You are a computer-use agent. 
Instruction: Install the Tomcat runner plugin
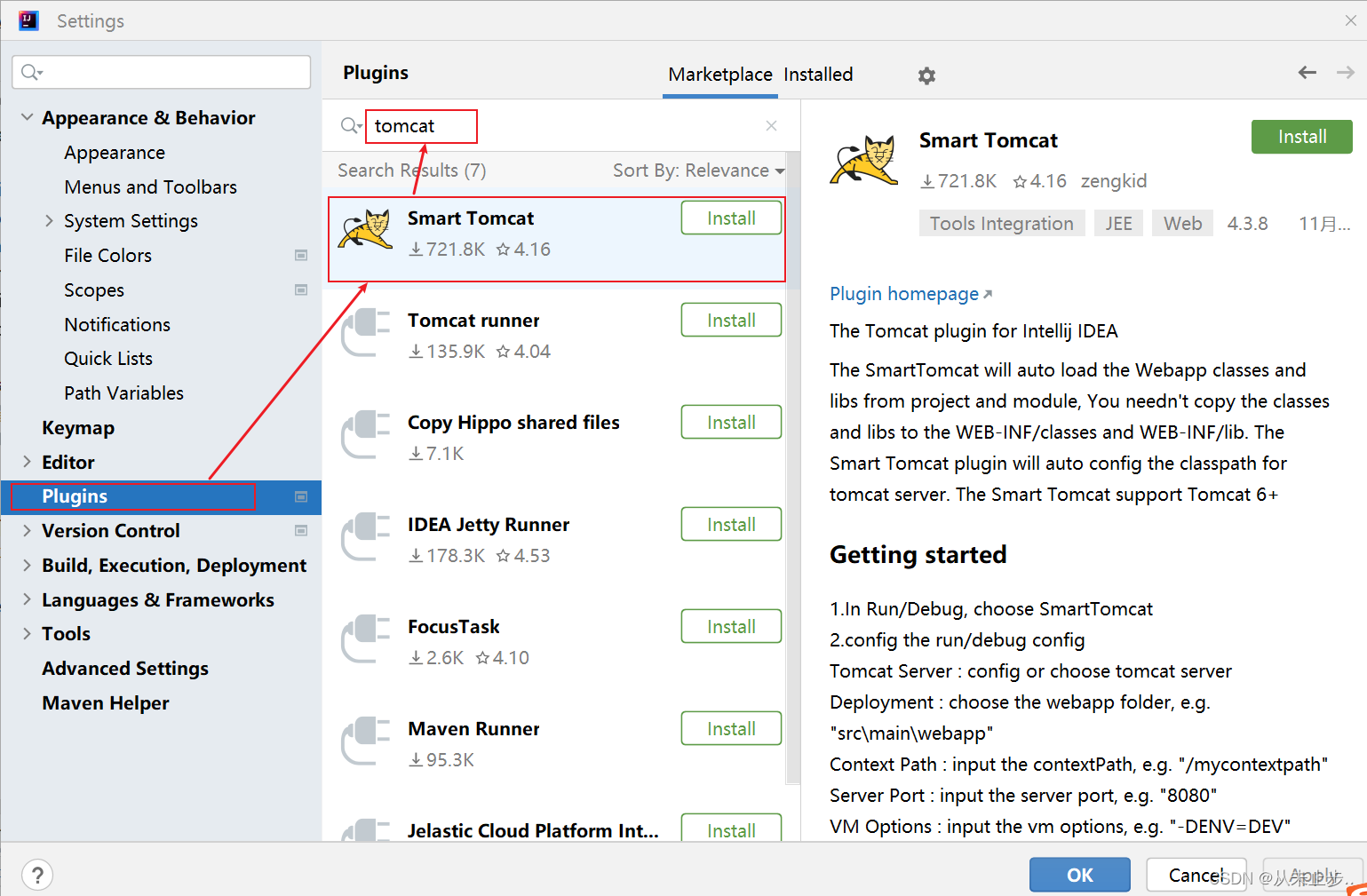coord(731,321)
